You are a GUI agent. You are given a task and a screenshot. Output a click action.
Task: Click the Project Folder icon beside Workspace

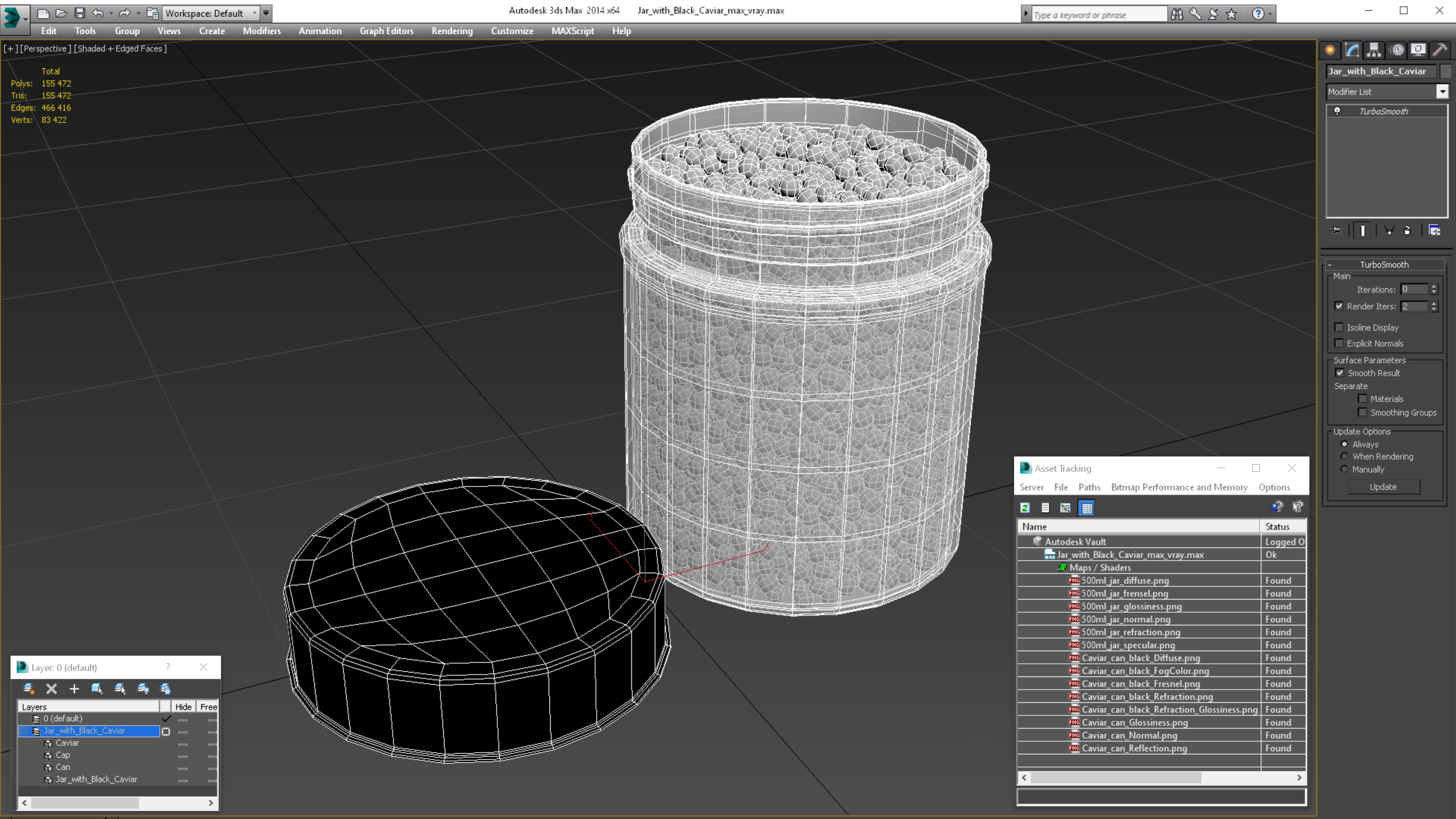(x=152, y=13)
